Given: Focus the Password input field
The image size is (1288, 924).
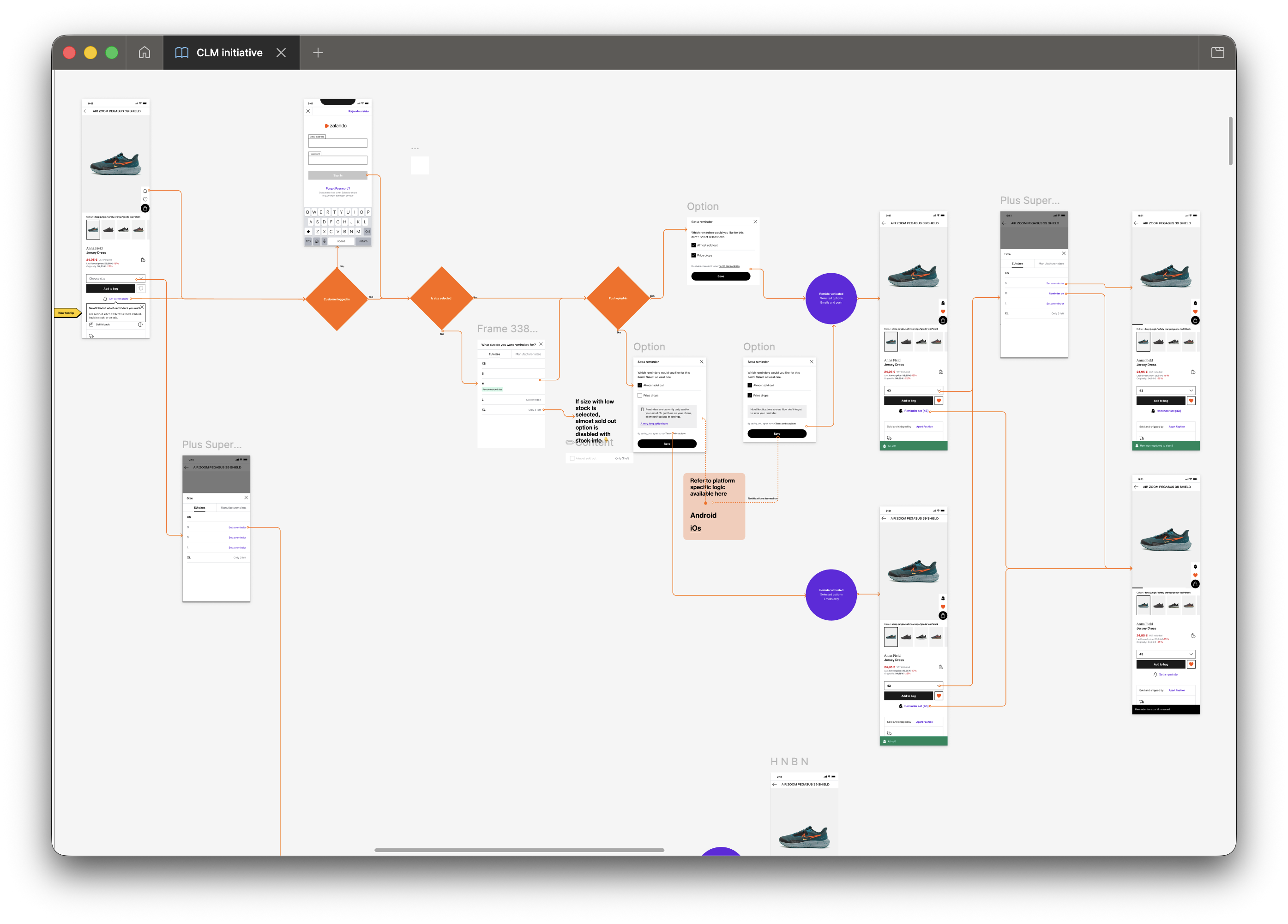Looking at the screenshot, I should pos(337,160).
